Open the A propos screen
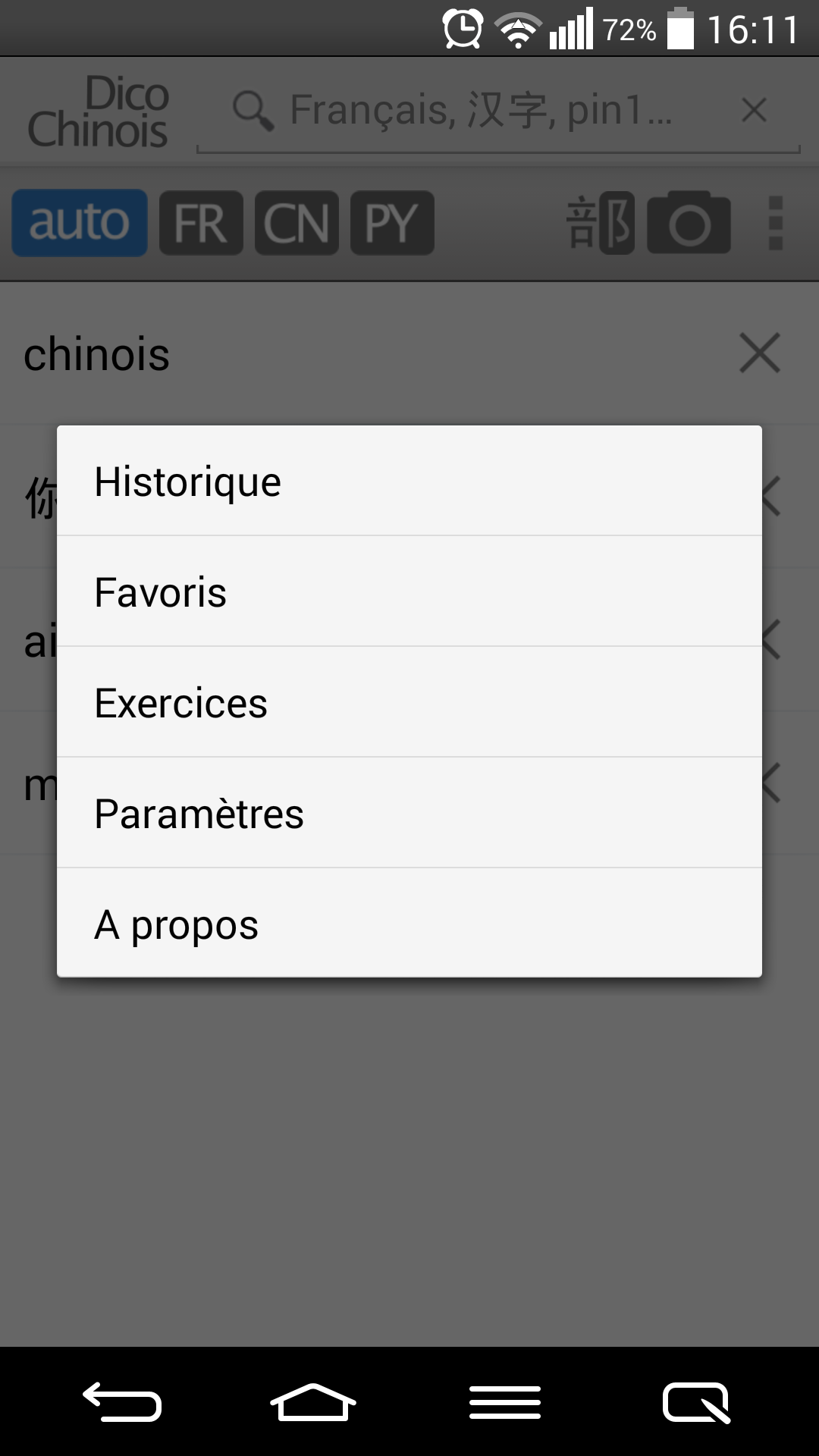 coord(409,923)
